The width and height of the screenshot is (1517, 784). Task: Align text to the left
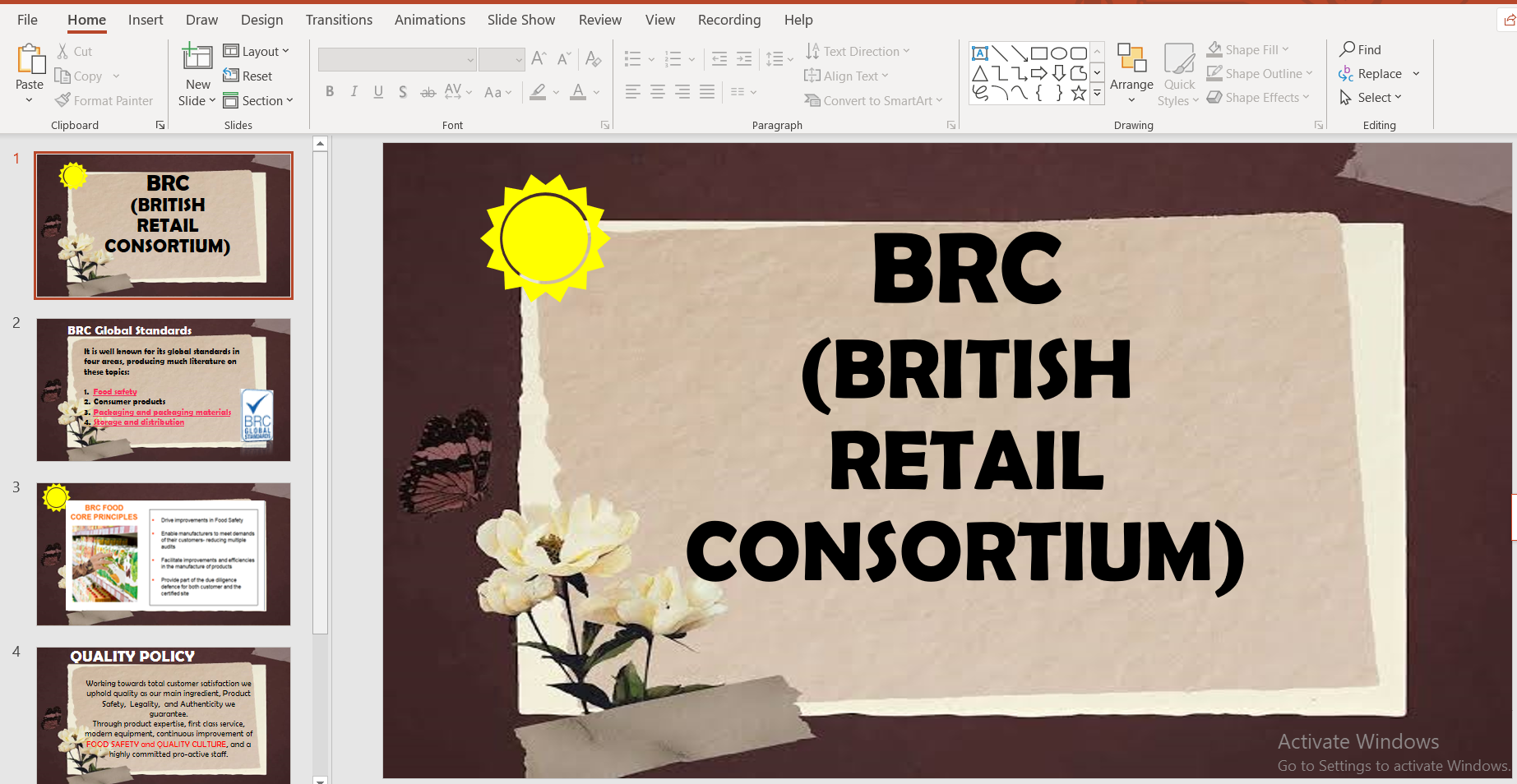(x=633, y=92)
